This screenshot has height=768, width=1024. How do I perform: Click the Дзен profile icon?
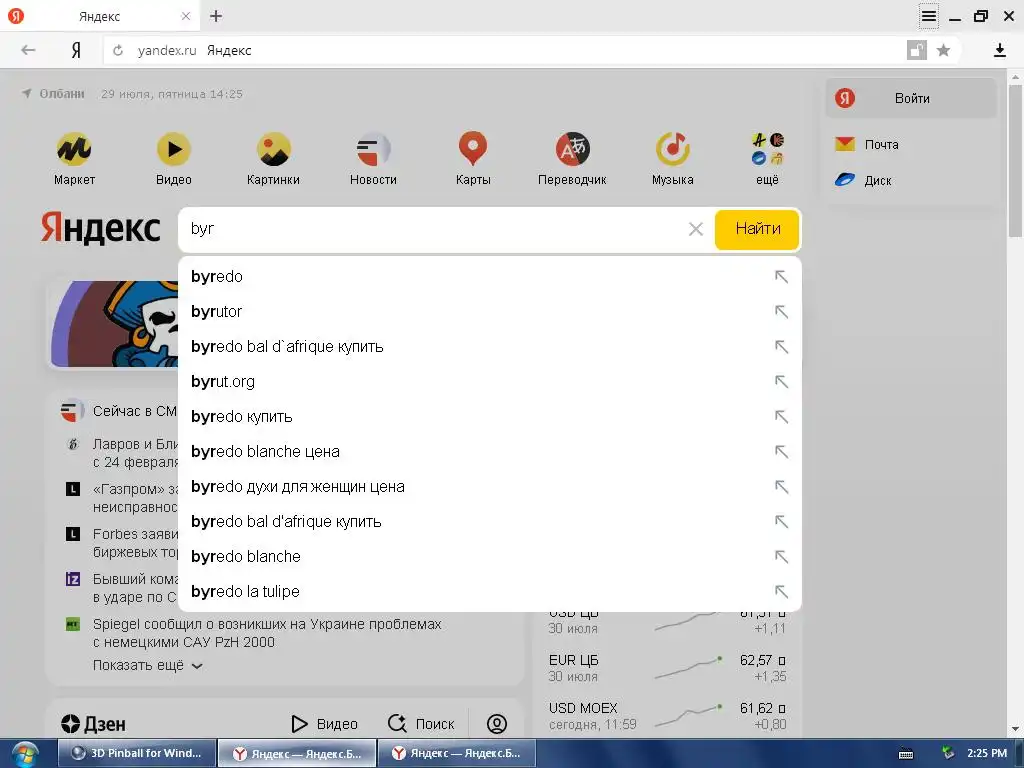[497, 724]
